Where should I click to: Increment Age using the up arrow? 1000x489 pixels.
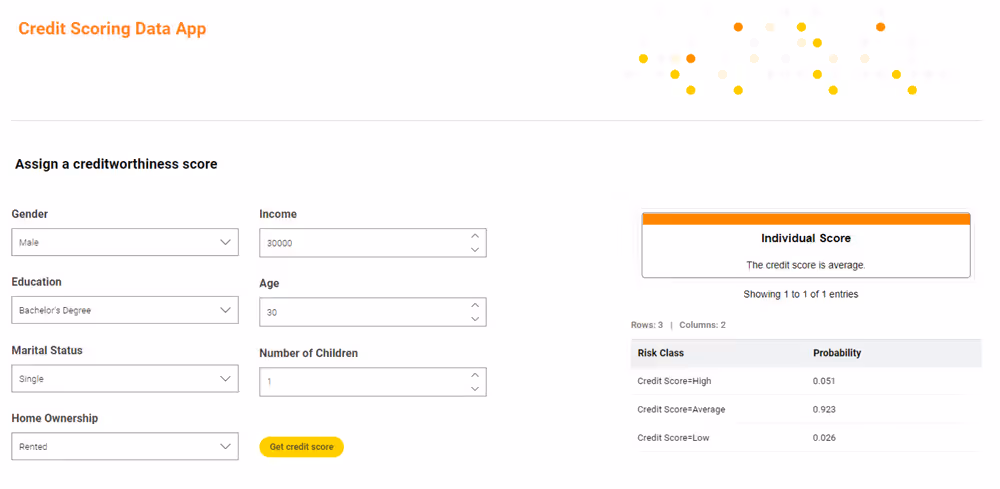click(x=475, y=306)
